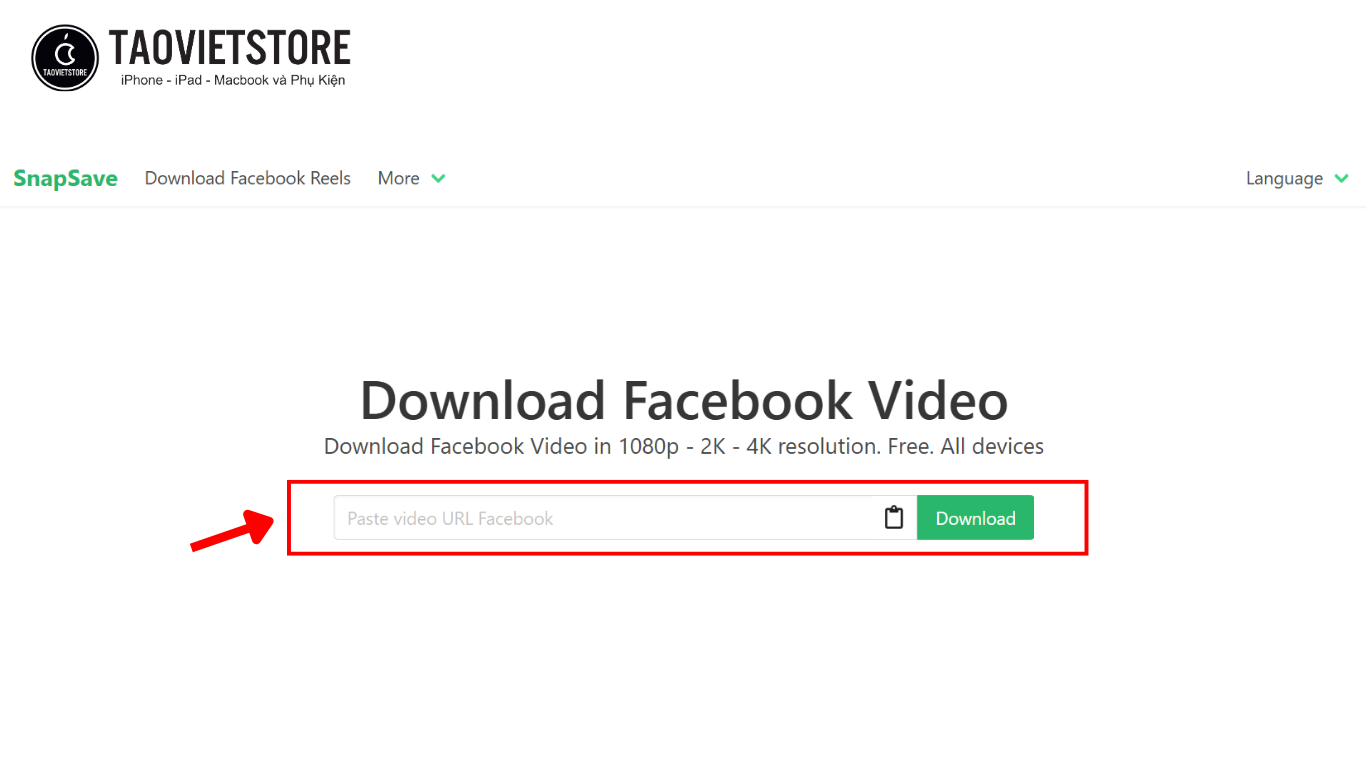Screen dimensions: 1366x768
Task: Click the Download Facebook Video heading
Action: coord(684,400)
